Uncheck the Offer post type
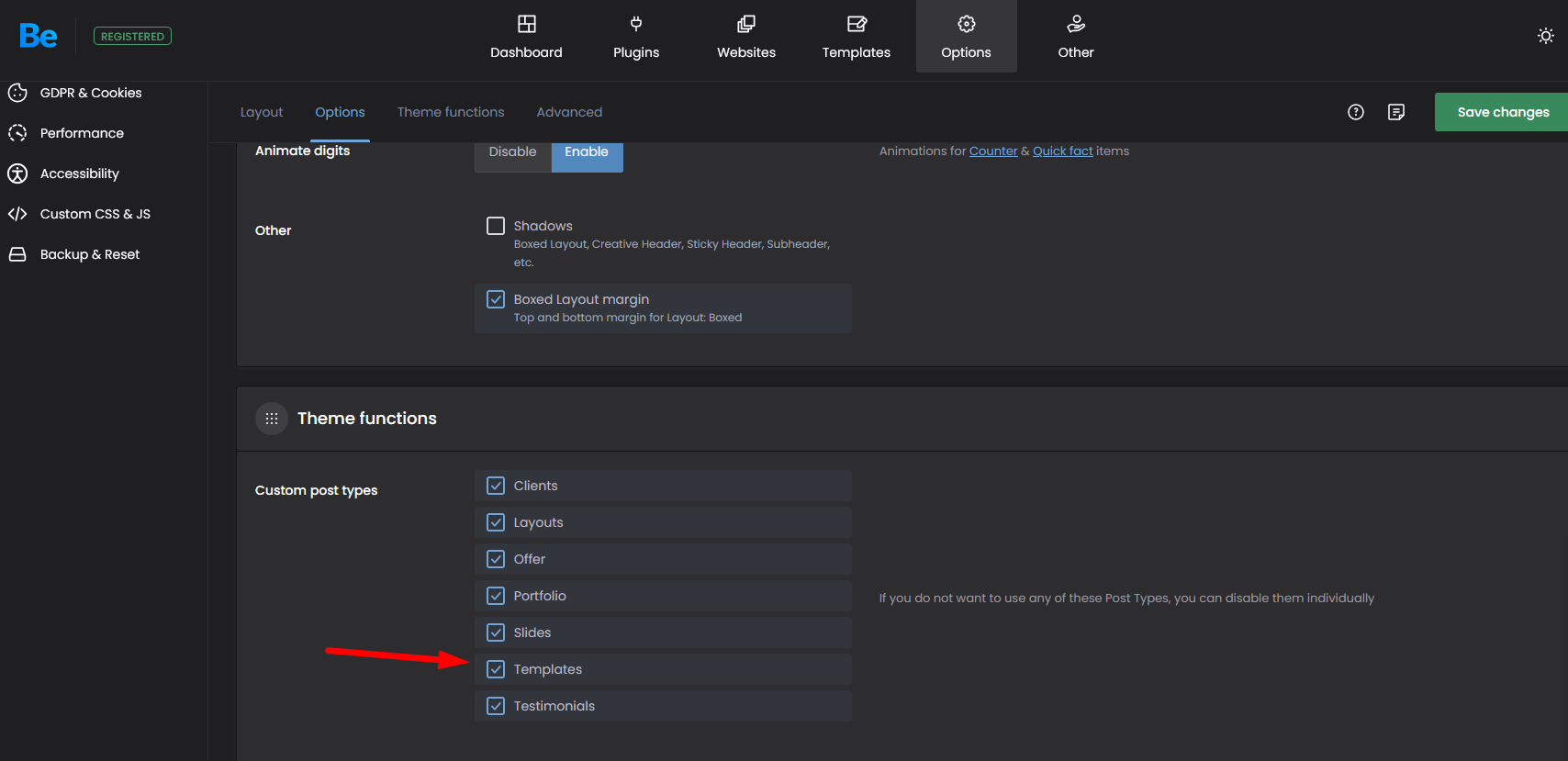 coord(496,559)
